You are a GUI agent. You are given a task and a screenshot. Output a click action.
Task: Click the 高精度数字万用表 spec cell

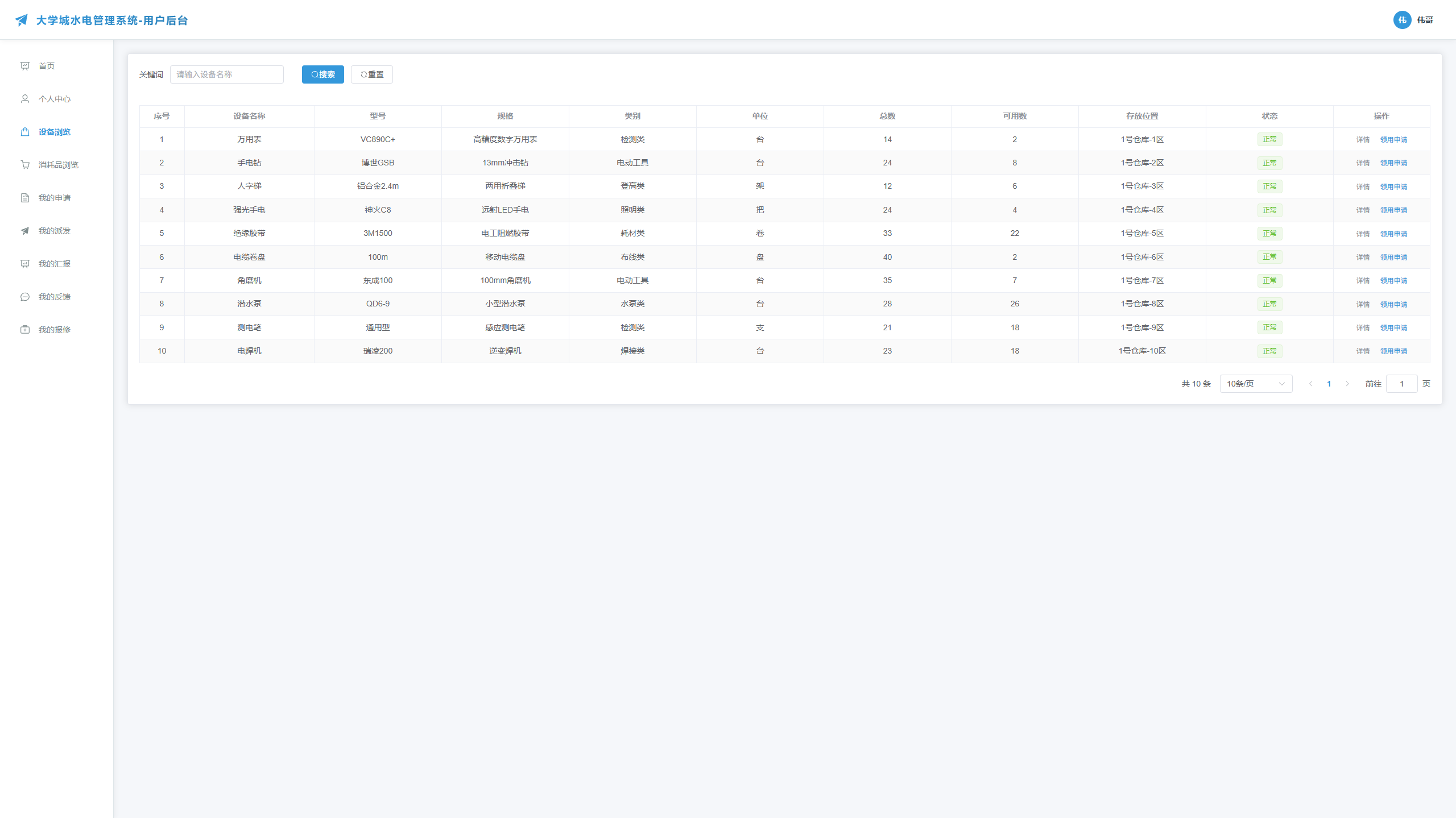505,139
